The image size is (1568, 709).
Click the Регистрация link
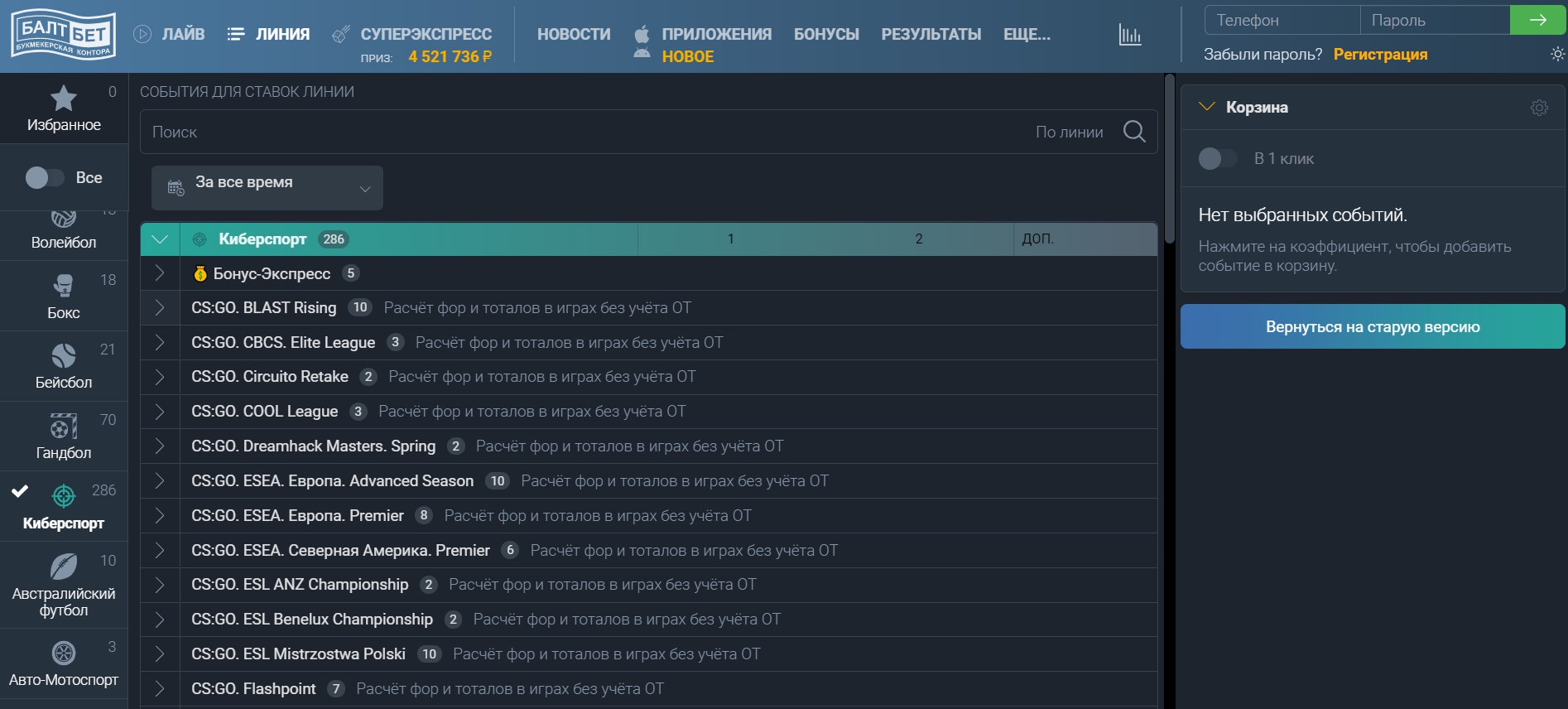coord(1380,55)
